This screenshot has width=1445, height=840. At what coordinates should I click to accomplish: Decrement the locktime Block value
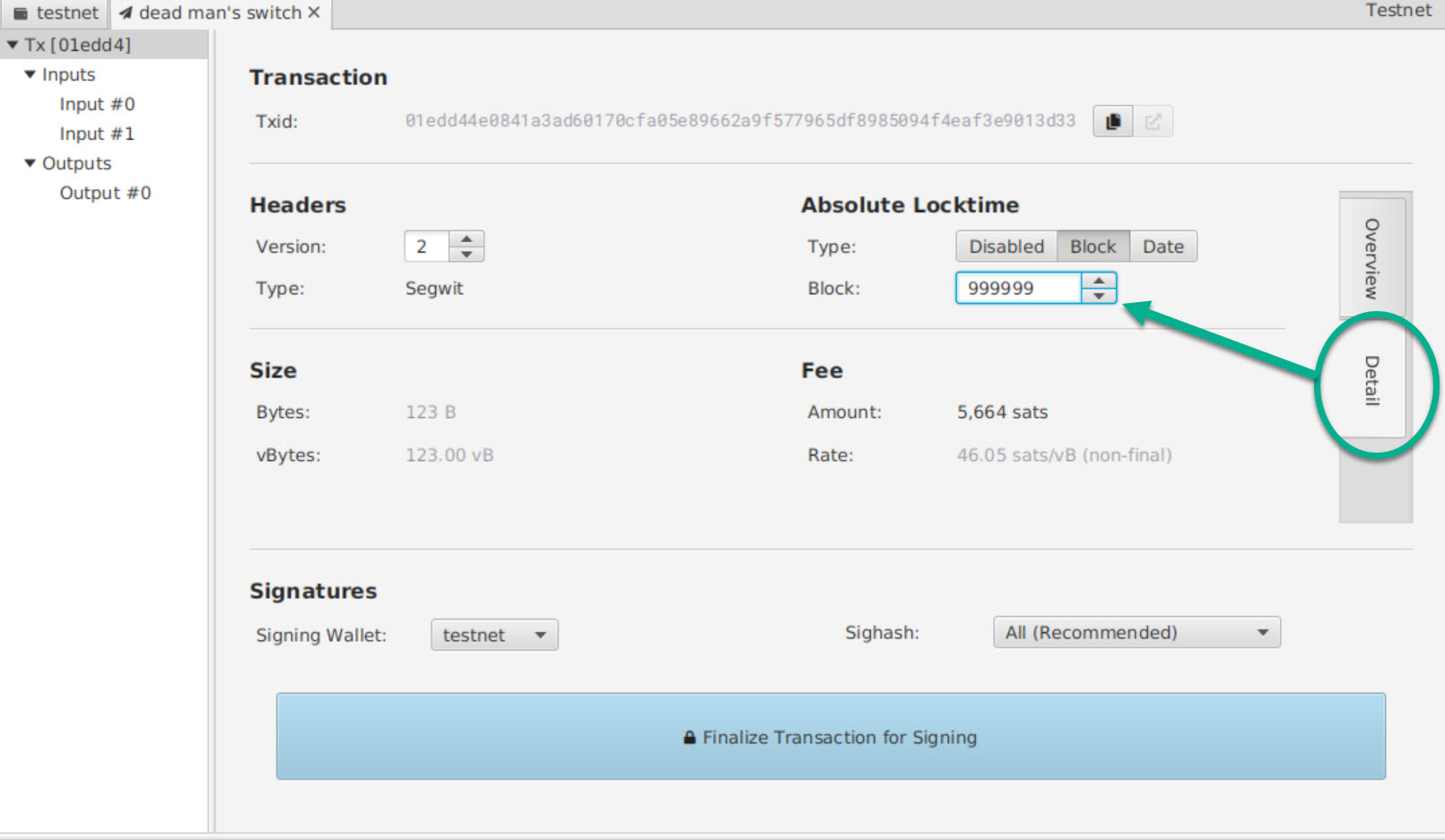pos(1099,296)
